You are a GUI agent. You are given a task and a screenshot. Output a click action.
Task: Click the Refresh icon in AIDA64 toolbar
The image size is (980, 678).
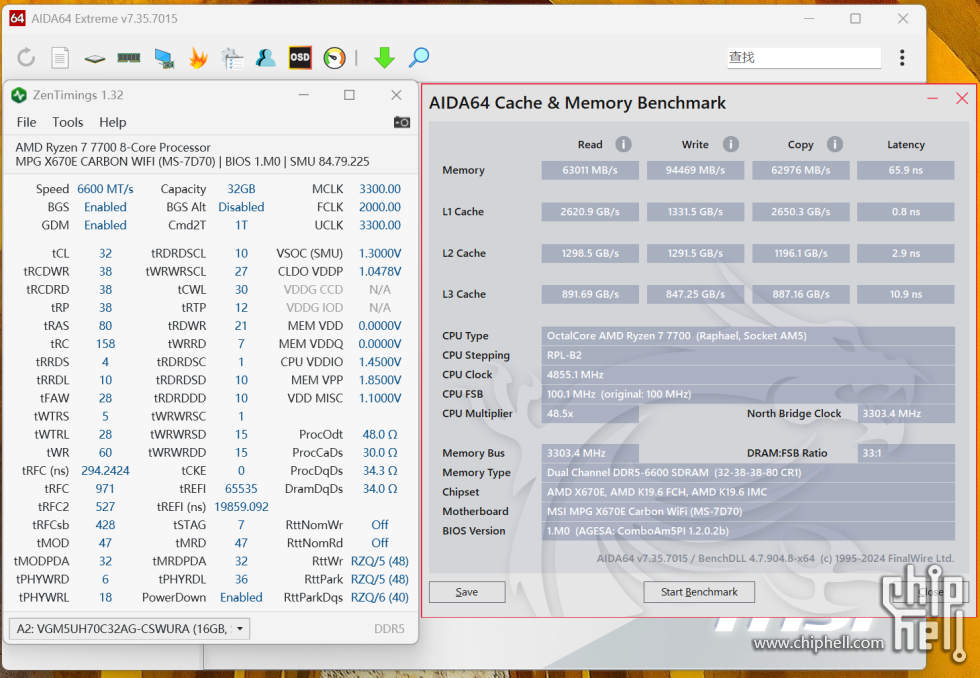[x=26, y=57]
